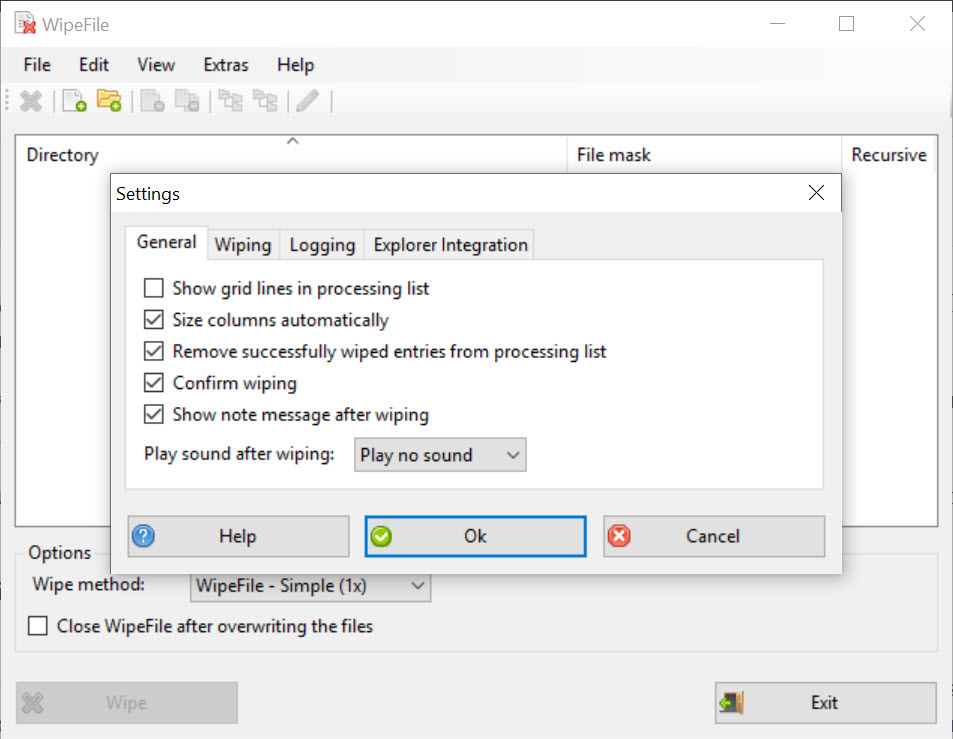
Task: Toggle Remove successfully wiped entries checkbox
Action: (154, 351)
